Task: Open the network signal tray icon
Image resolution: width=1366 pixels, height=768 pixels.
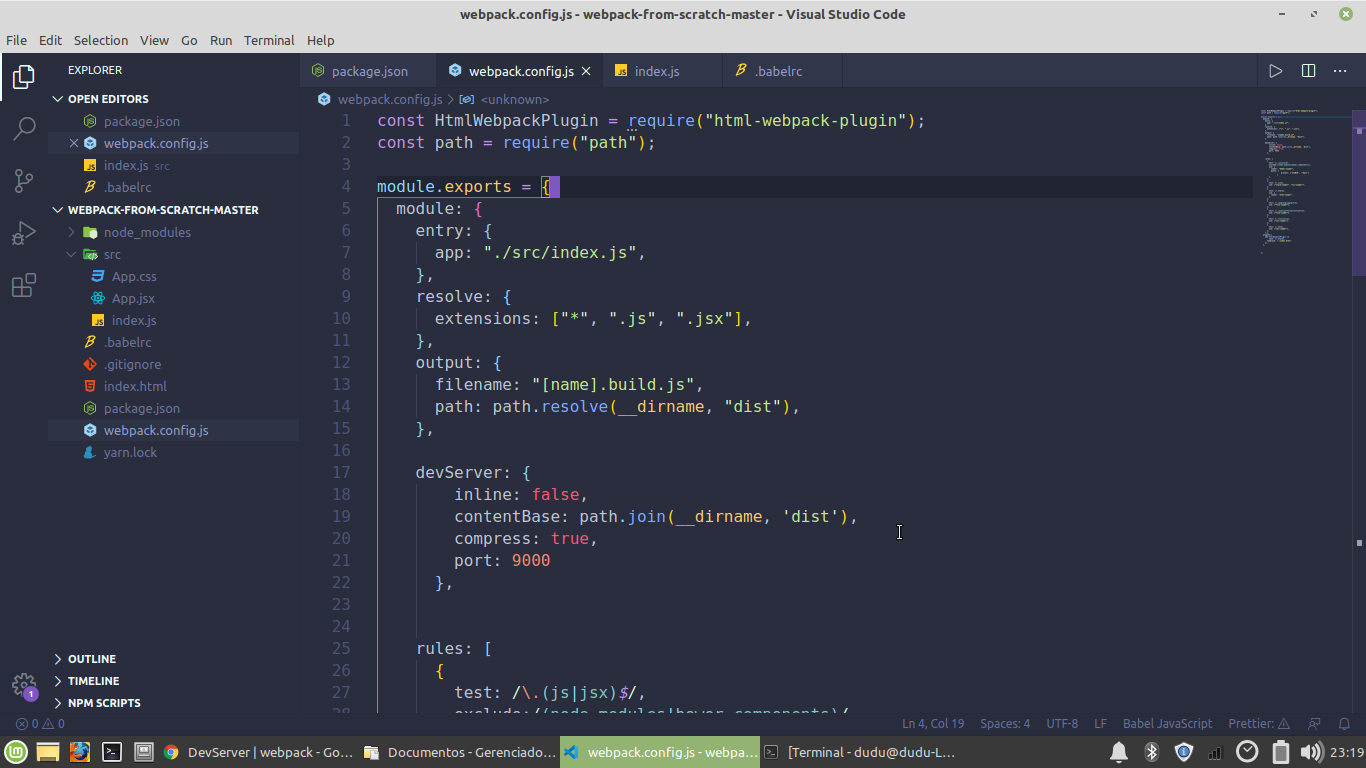Action: click(x=1215, y=752)
